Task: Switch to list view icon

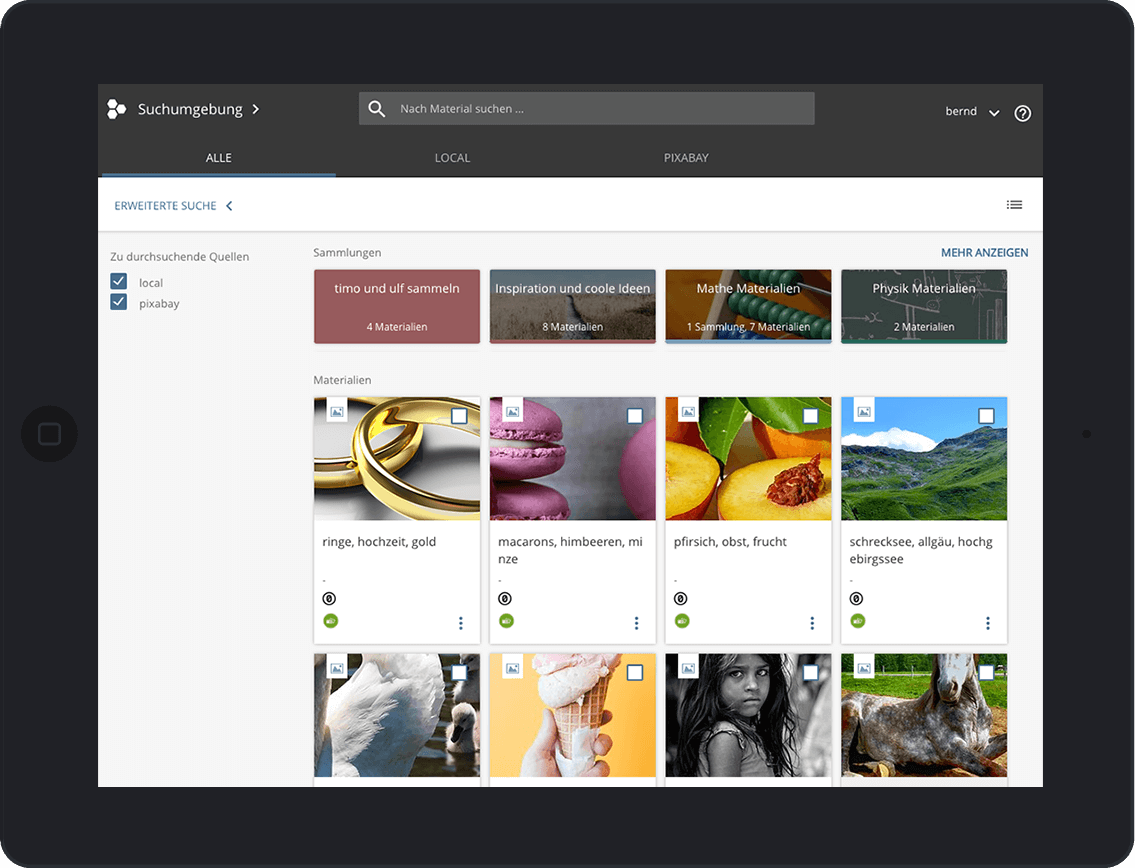Action: (1014, 205)
